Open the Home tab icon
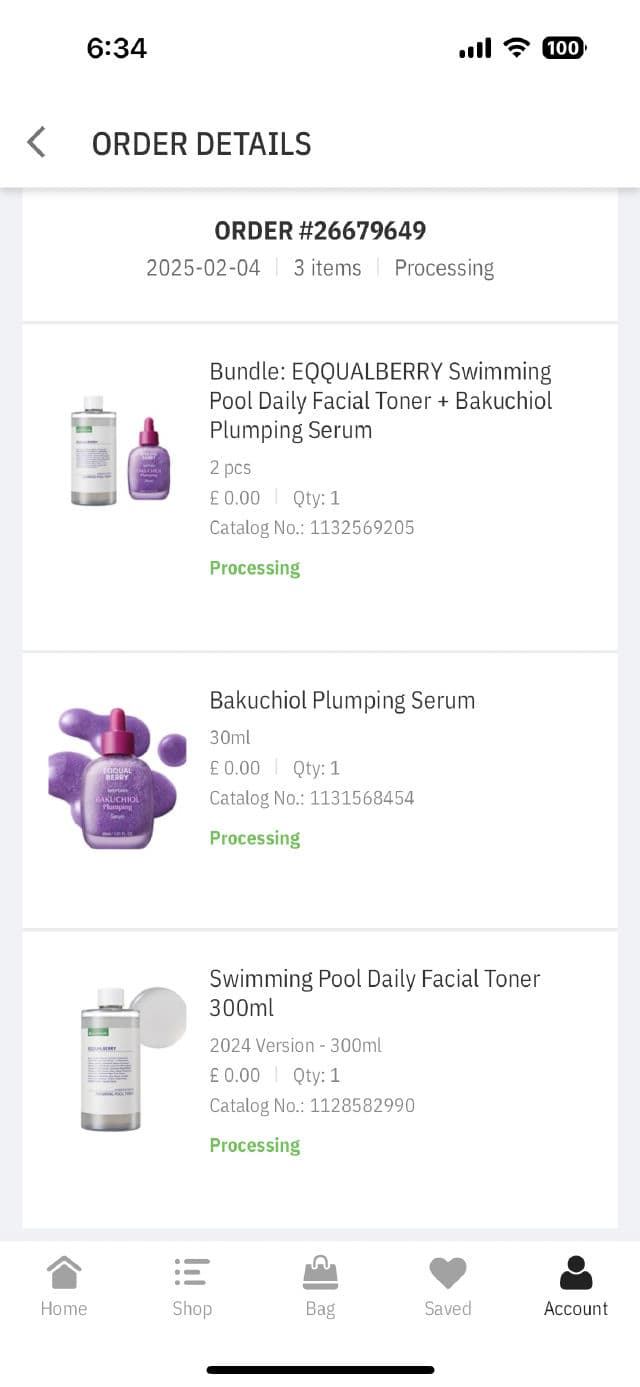This screenshot has height=1387, width=640. click(64, 1273)
